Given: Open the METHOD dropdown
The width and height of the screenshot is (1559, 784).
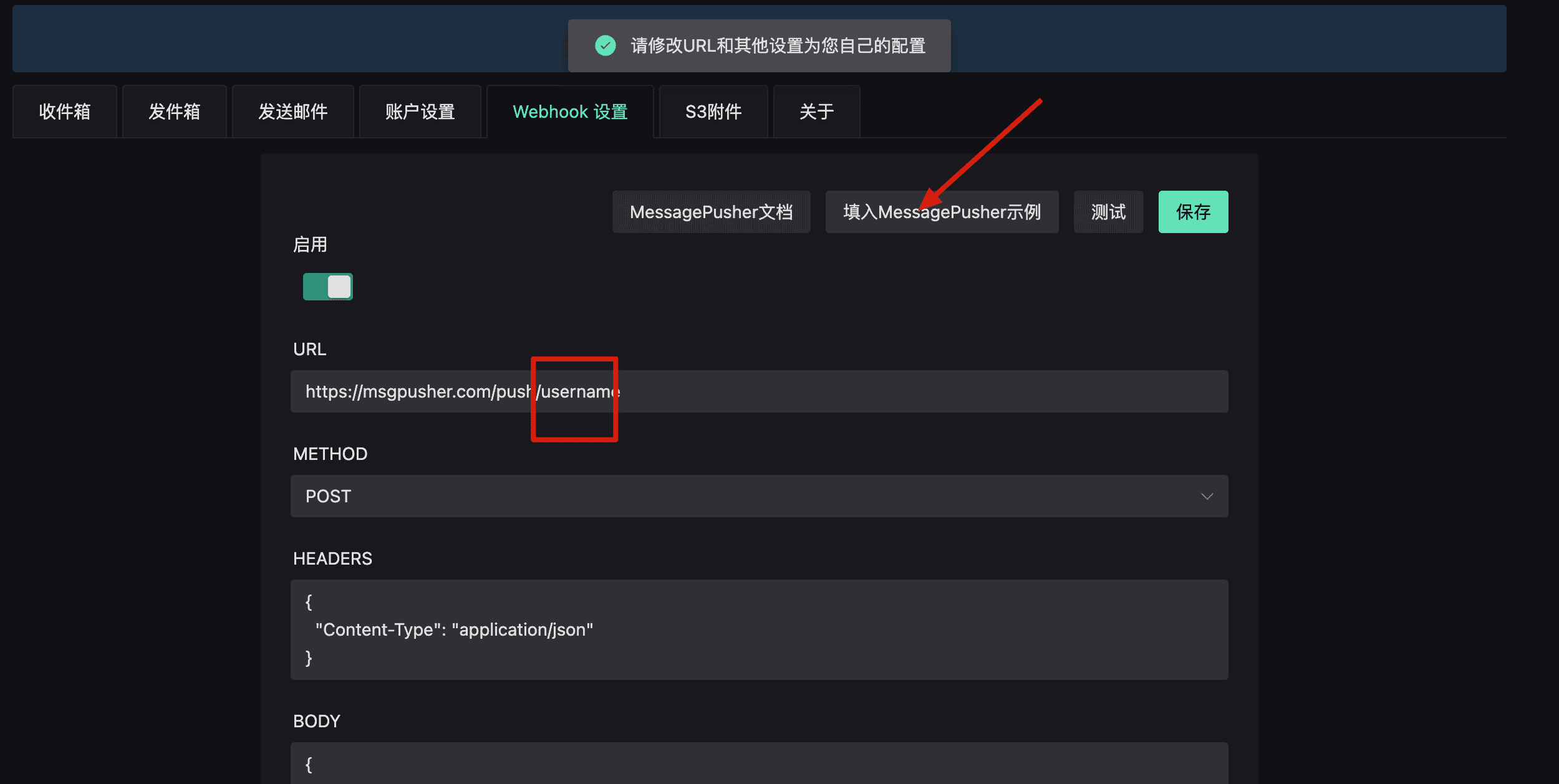Looking at the screenshot, I should click(x=758, y=495).
